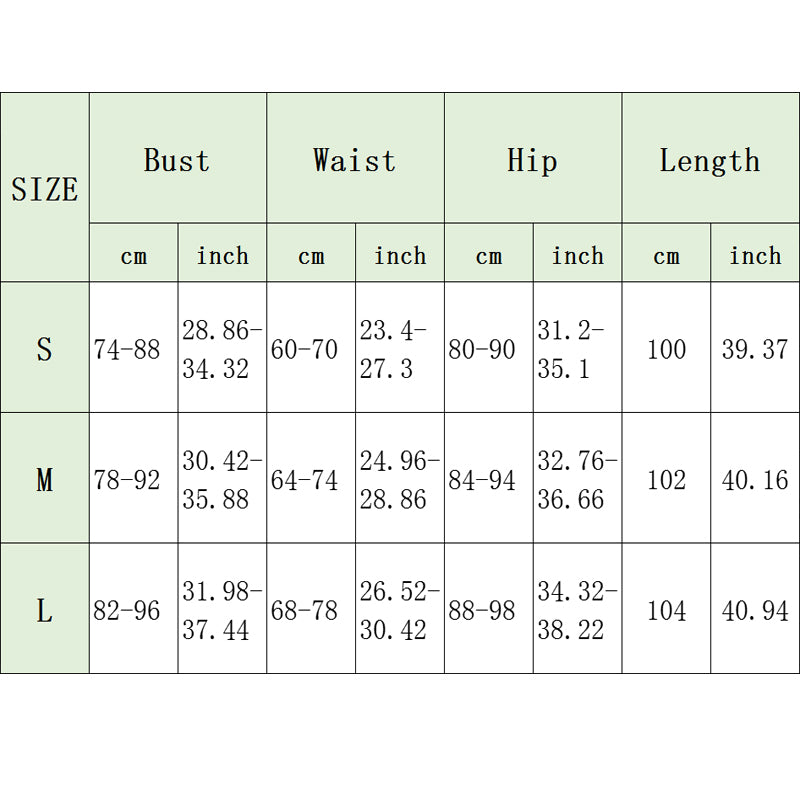Select the S size row label

point(45,349)
